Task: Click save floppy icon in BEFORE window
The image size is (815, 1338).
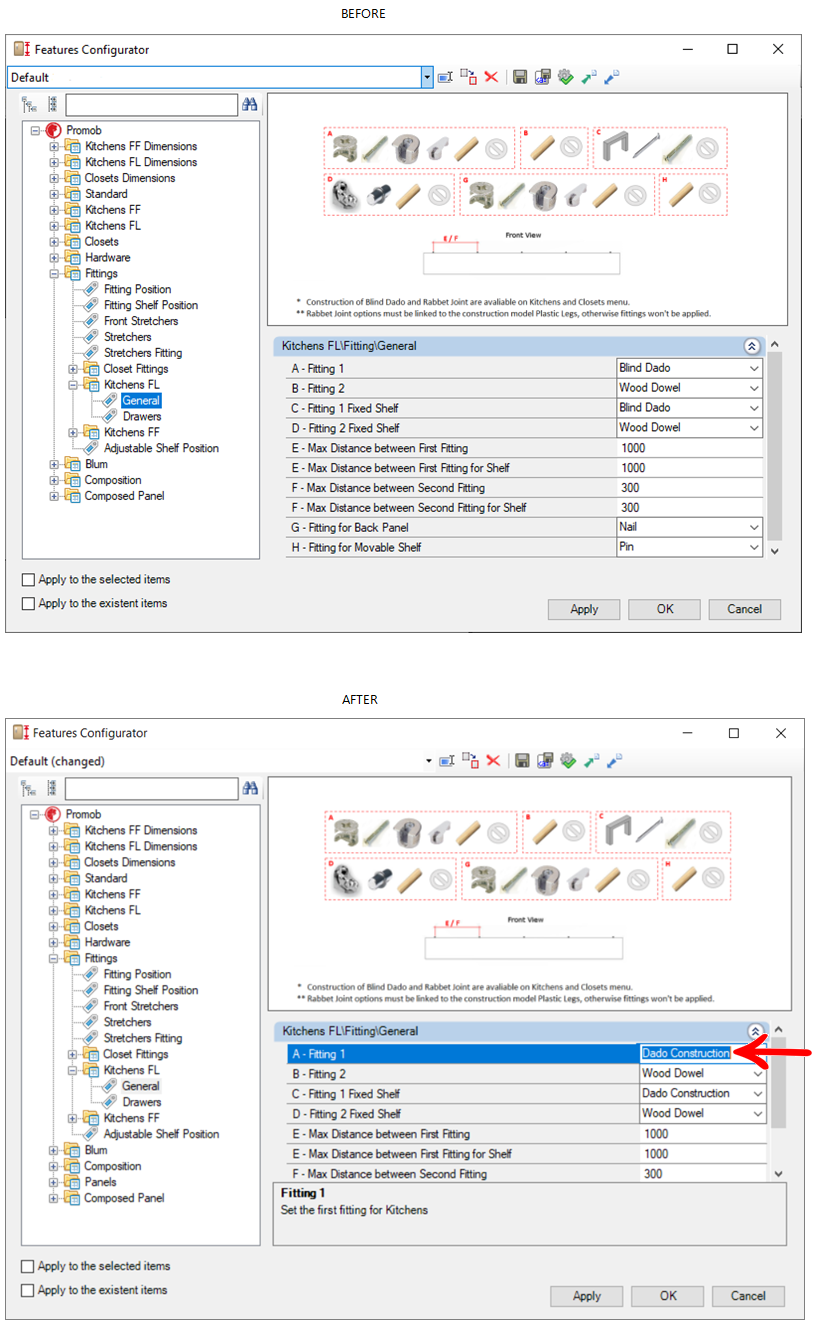Action: pyautogui.click(x=521, y=77)
